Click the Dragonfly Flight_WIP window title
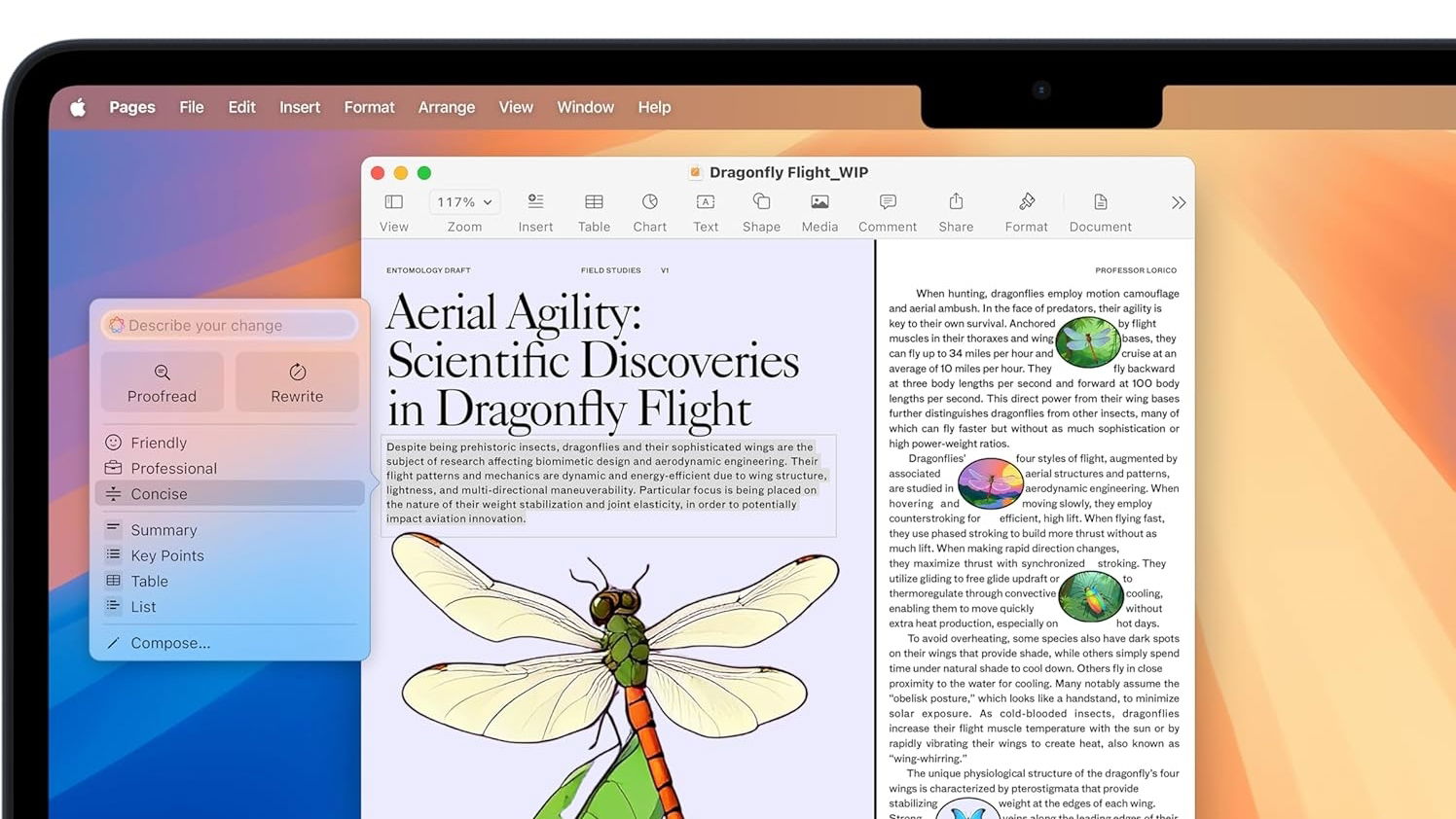 pyautogui.click(x=788, y=172)
